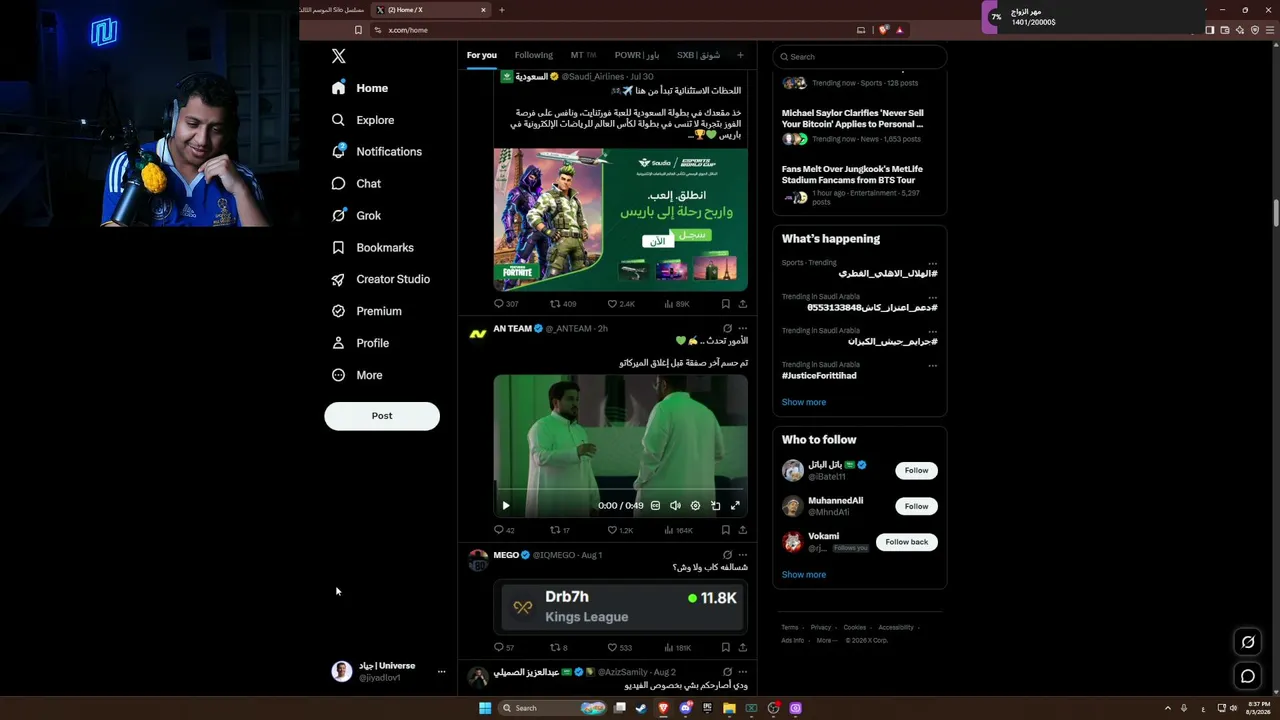Image resolution: width=1280 pixels, height=720 pixels.
Task: Click the X logo in the sidebar
Action: 339,57
